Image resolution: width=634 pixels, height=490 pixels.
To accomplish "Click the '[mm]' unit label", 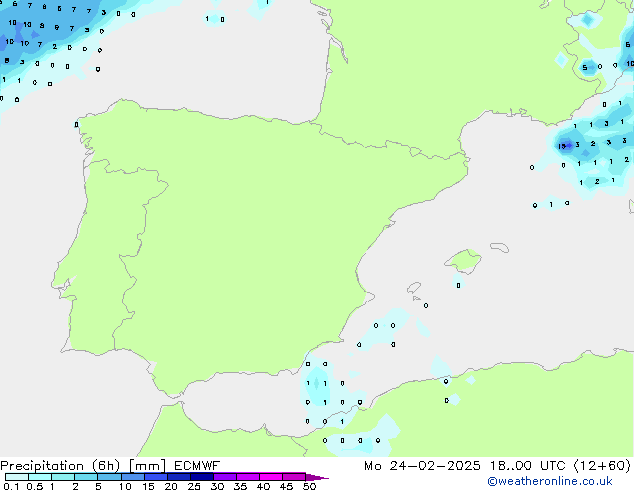I will [x=147, y=466].
